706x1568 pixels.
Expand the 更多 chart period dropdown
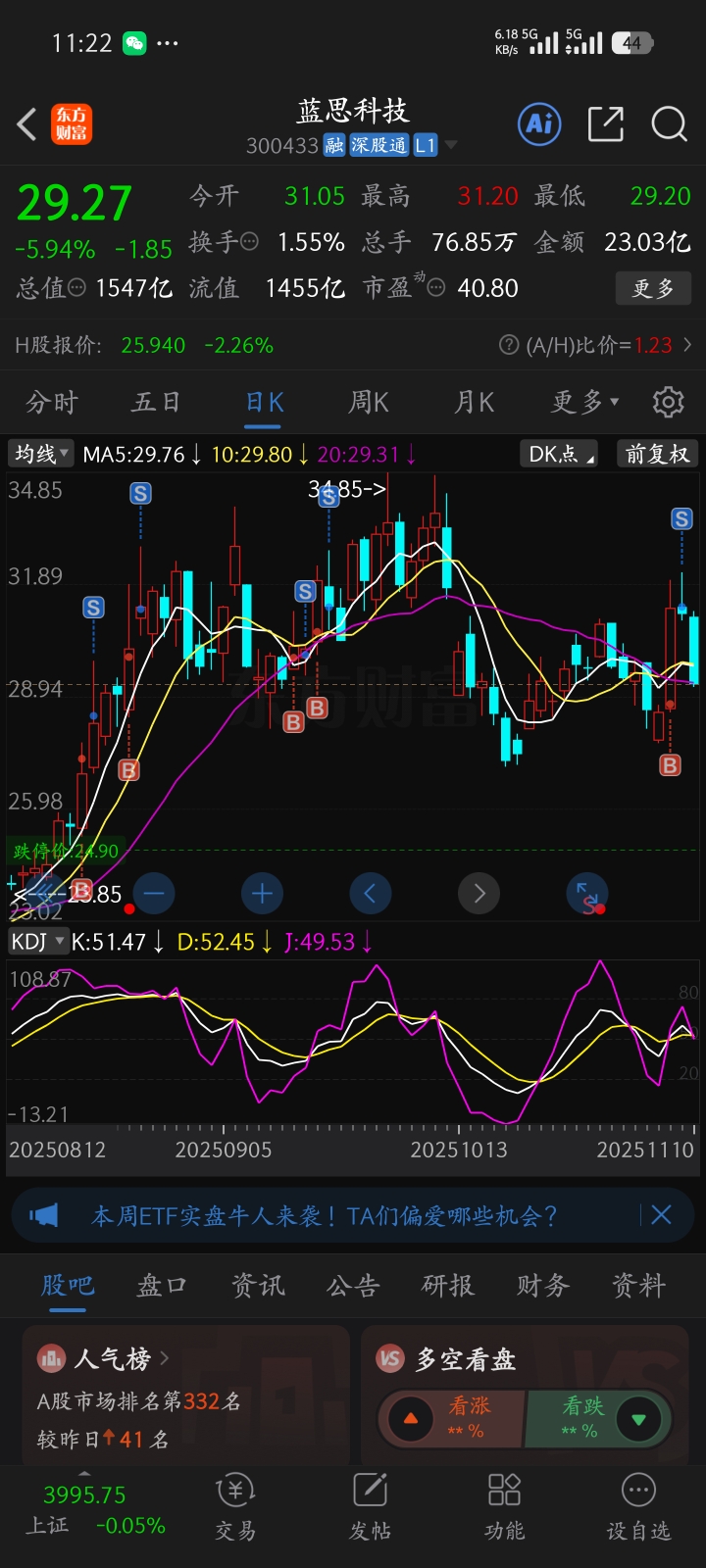pos(585,402)
